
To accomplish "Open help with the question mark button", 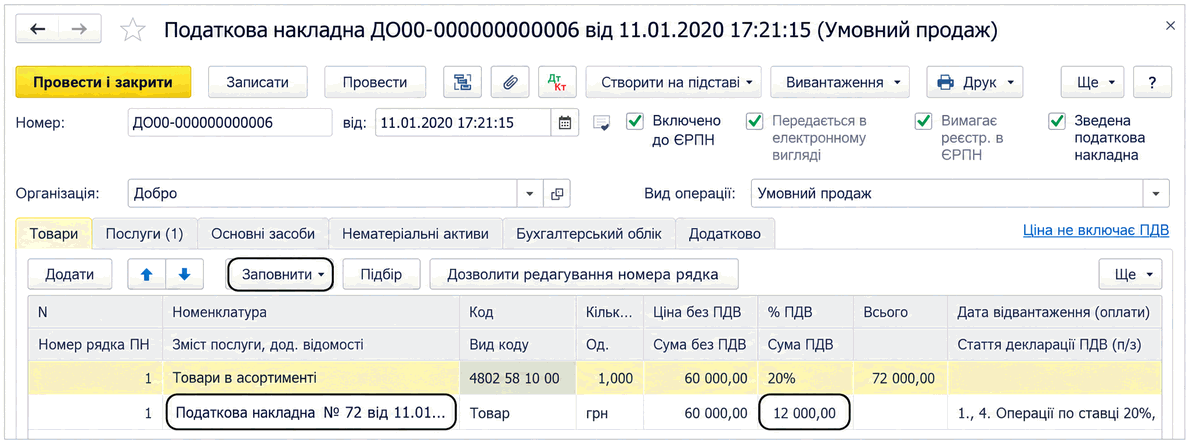I will pos(1153,82).
